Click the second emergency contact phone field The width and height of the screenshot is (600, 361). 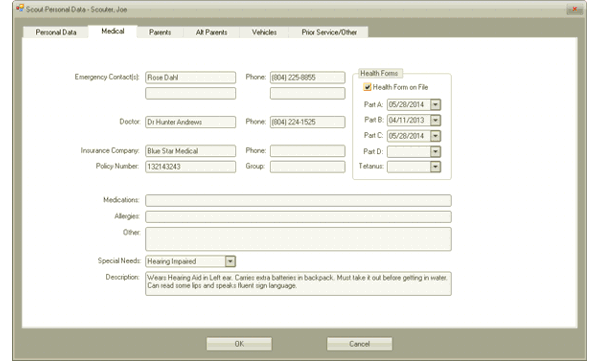click(x=308, y=93)
